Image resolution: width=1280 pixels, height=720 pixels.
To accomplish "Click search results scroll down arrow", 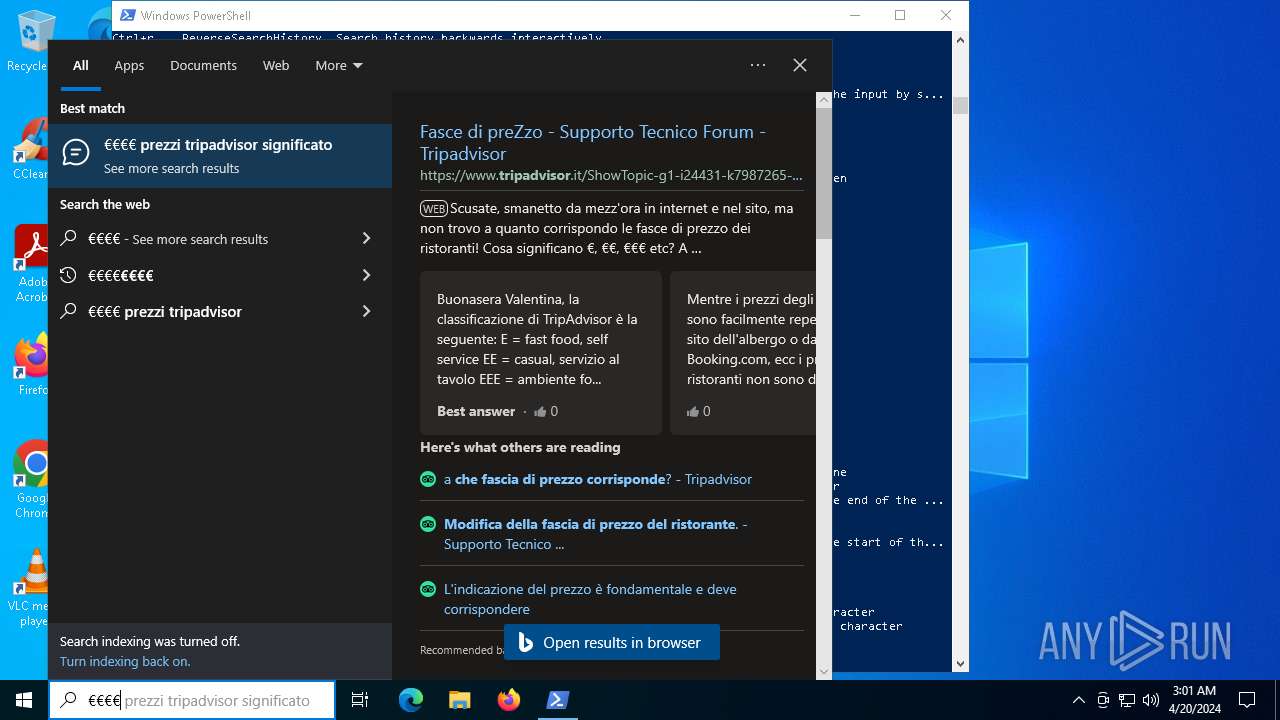I will tap(824, 671).
